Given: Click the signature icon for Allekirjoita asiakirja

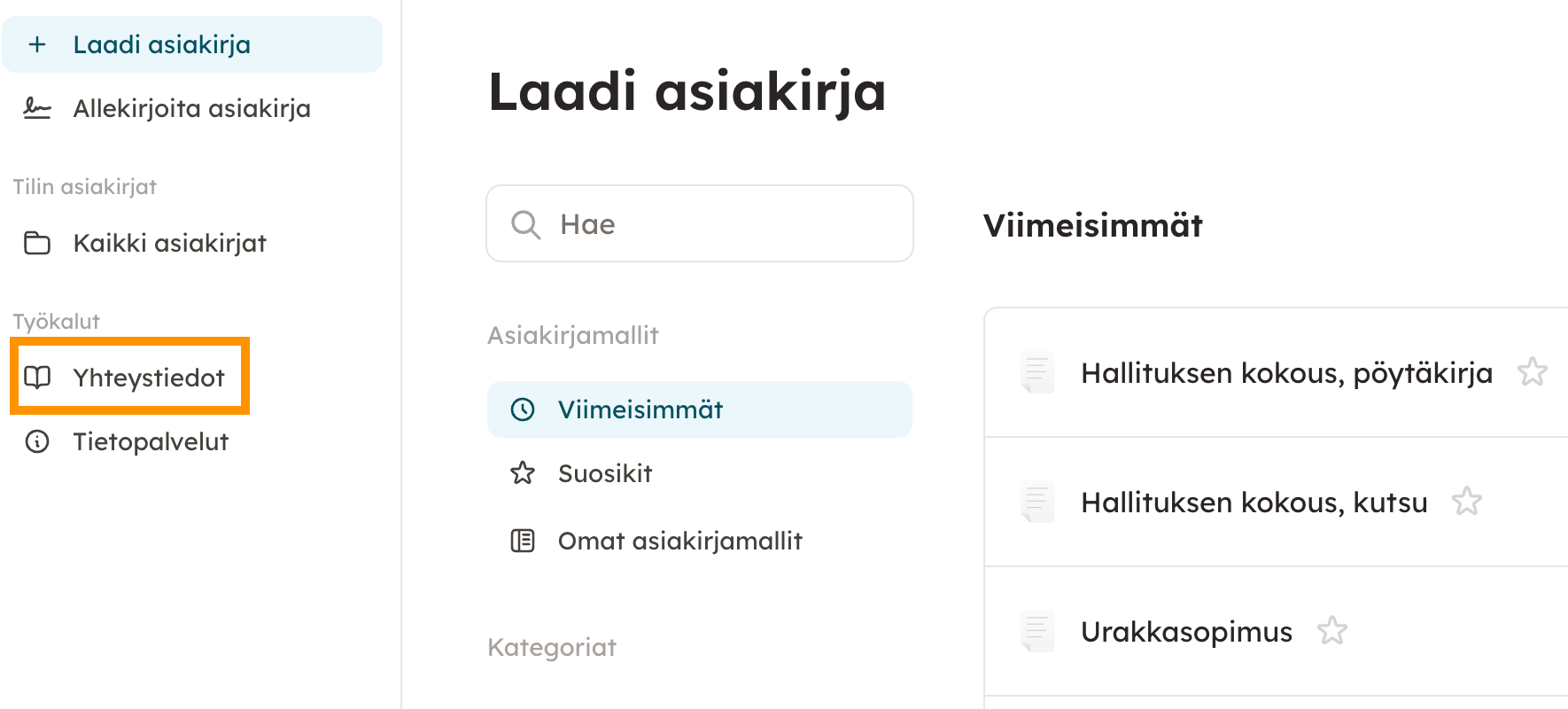Looking at the screenshot, I should coord(37,109).
